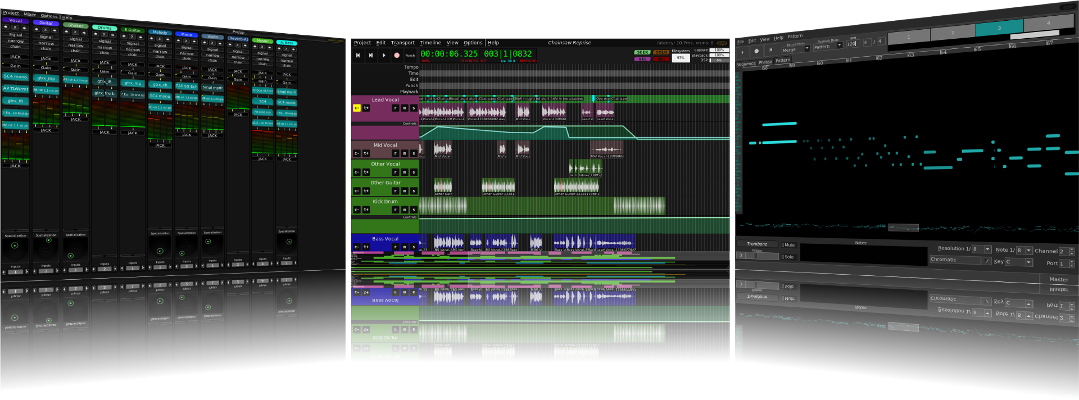The image size is (1079, 400).
Task: Click the red status indicator in timeline header
Action: point(661,59)
